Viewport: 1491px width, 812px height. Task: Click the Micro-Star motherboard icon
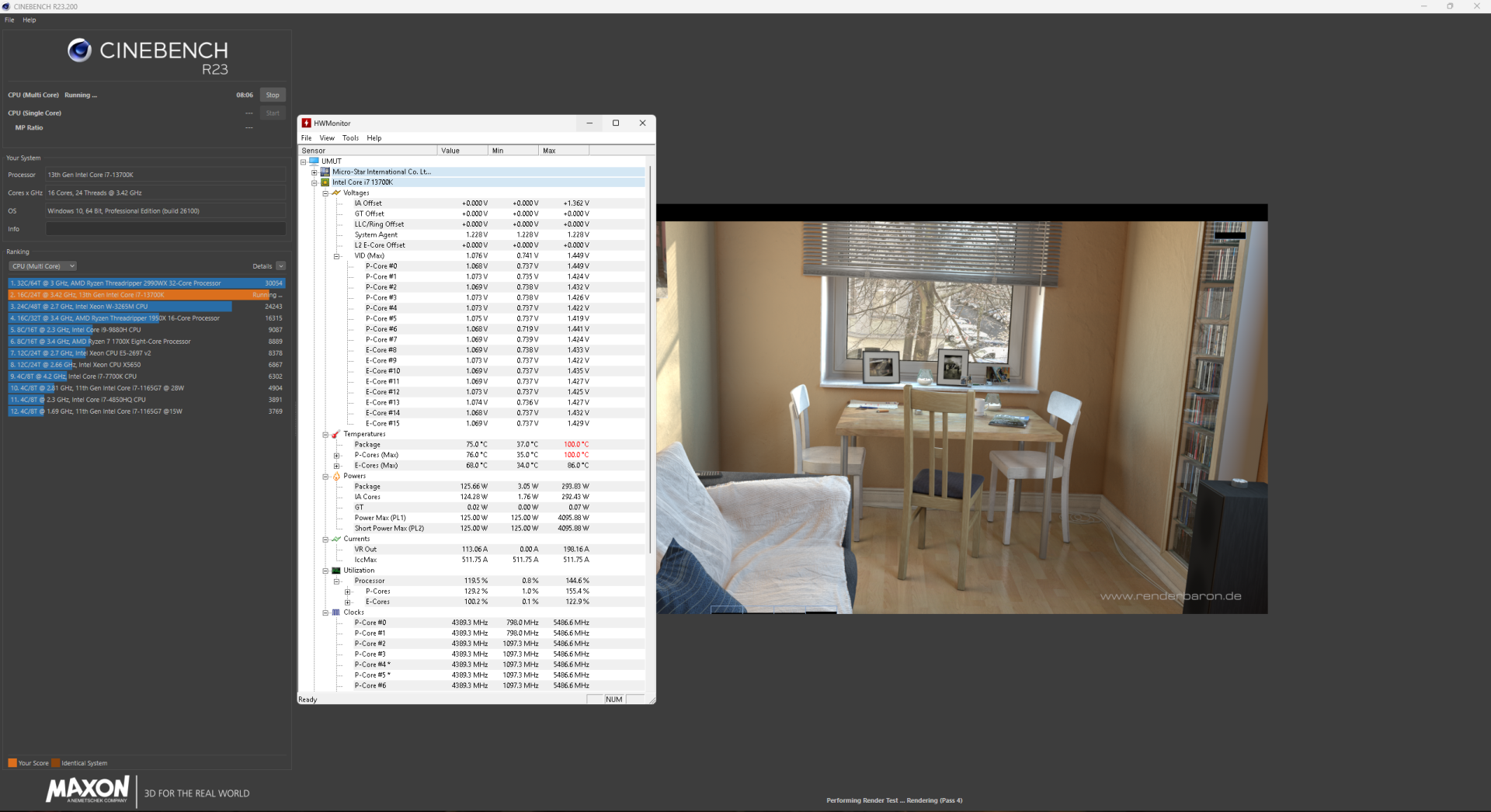[325, 172]
